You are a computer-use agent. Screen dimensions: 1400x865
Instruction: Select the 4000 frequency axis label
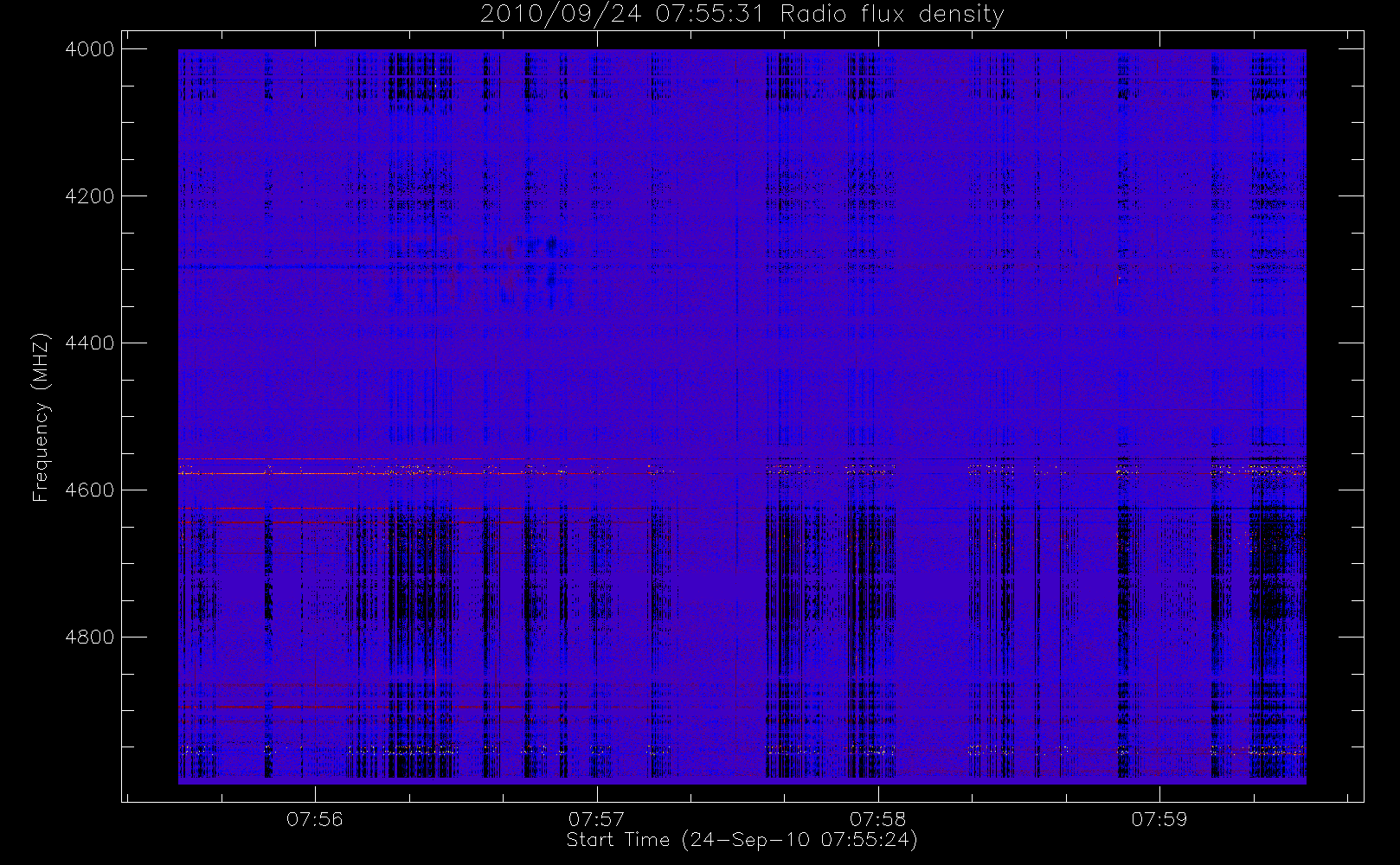[90, 49]
